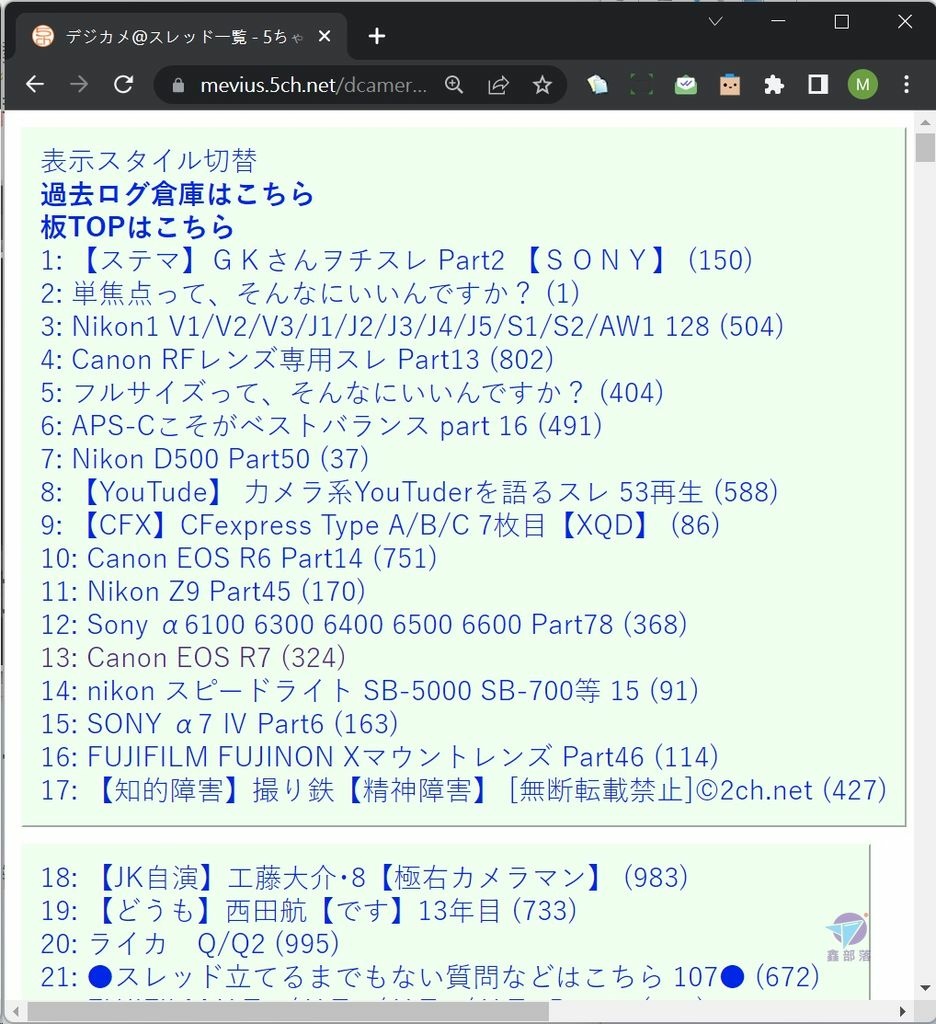The width and height of the screenshot is (936, 1024).
Task: Open tab search dropdown chevron
Action: [715, 22]
